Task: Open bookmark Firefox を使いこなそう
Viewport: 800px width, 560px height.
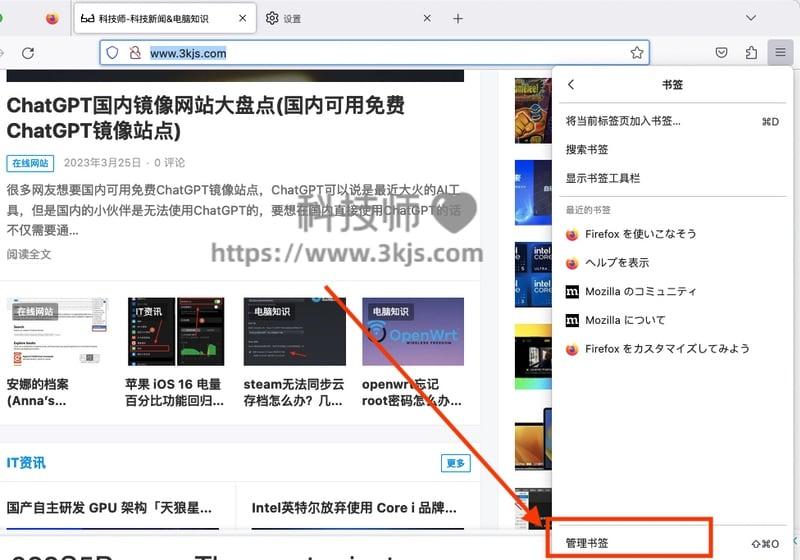Action: (x=672, y=234)
